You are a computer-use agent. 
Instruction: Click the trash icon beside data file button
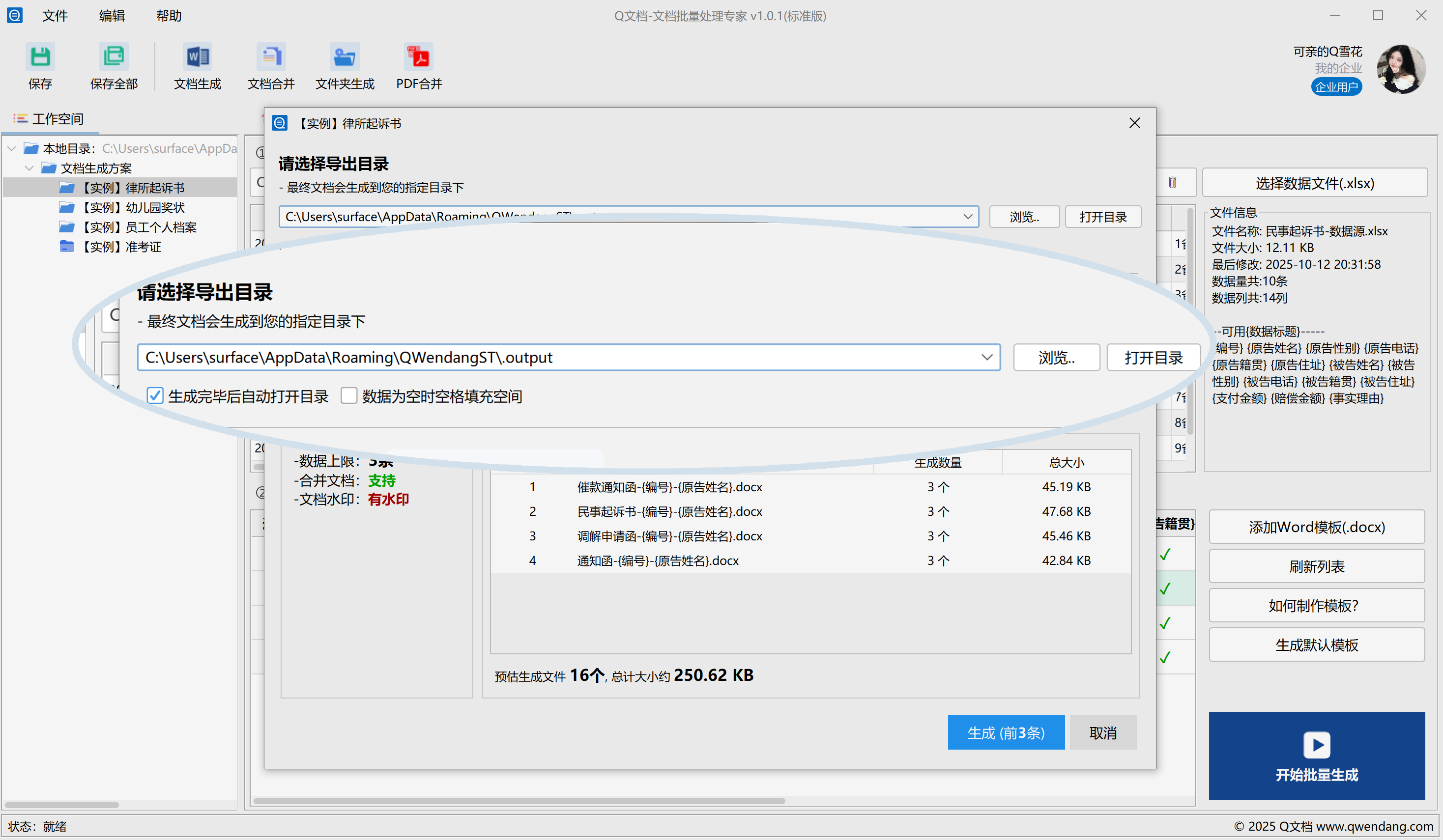coord(1172,183)
